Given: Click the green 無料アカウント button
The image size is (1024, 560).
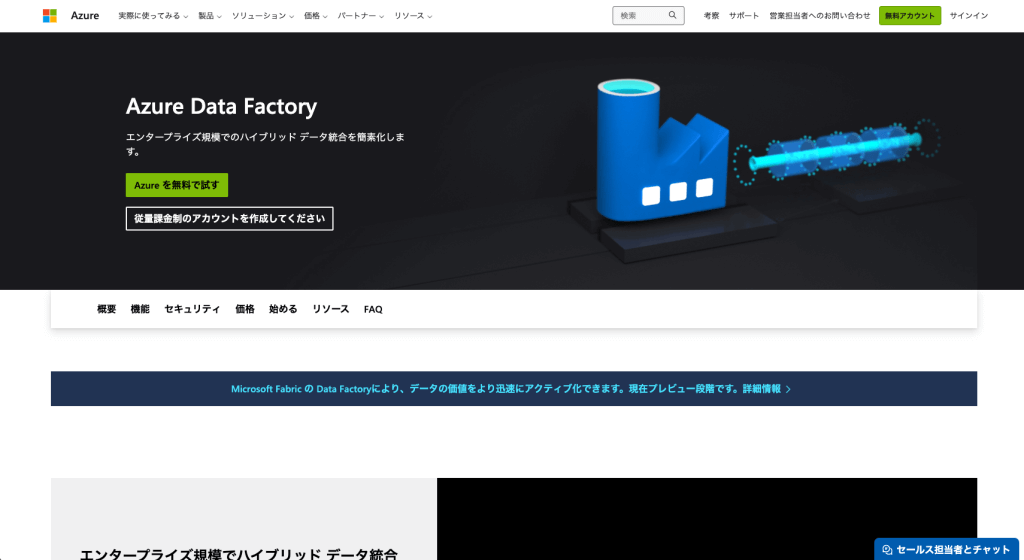Looking at the screenshot, I should (x=910, y=16).
